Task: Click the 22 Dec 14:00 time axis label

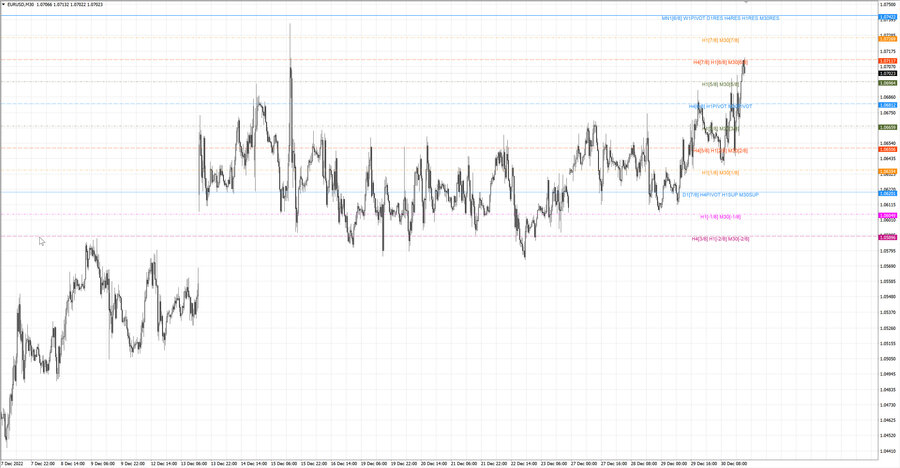Action: (524, 463)
